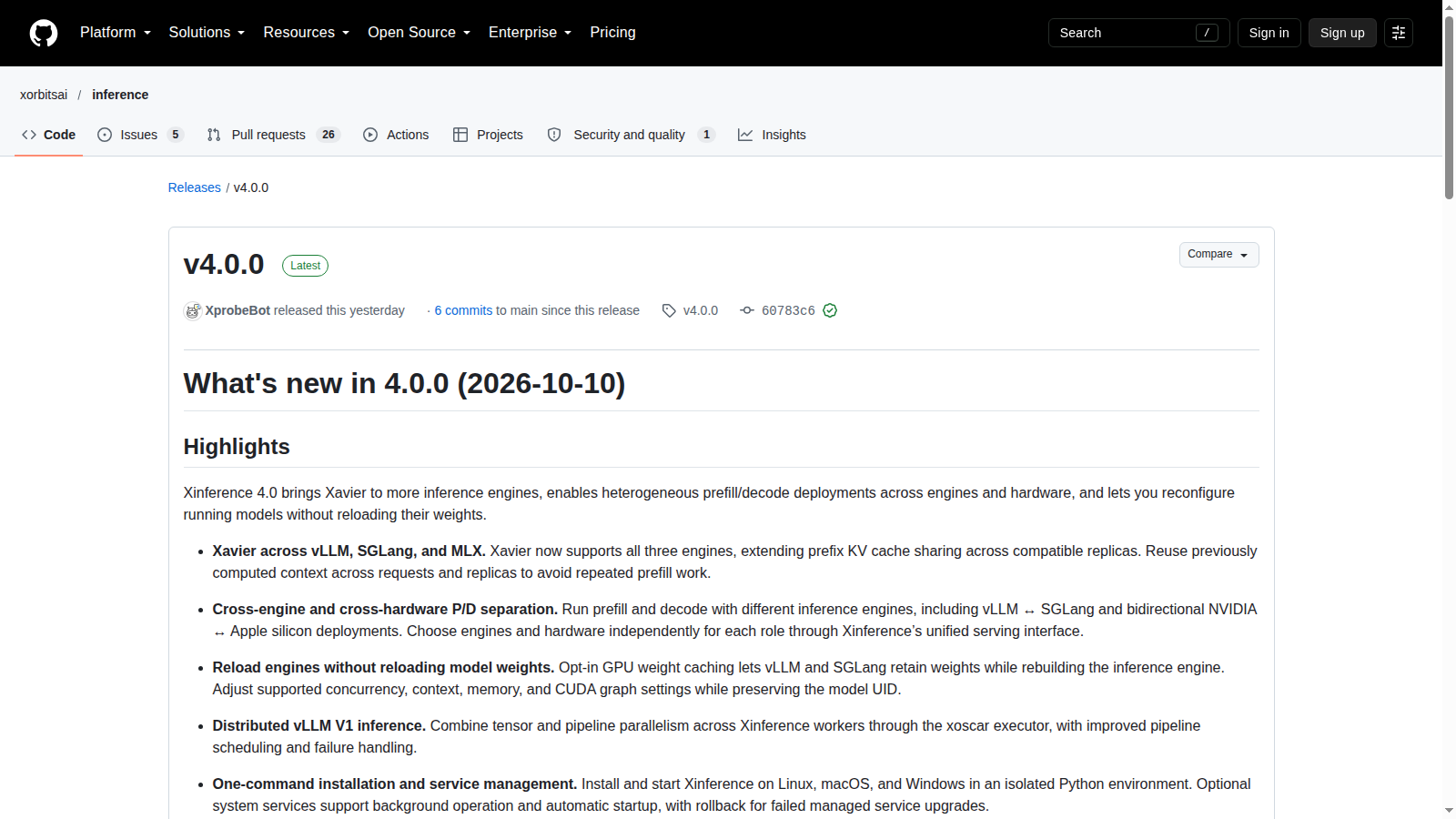The image size is (1456, 819).
Task: Open the Insights tab
Action: pos(772,135)
